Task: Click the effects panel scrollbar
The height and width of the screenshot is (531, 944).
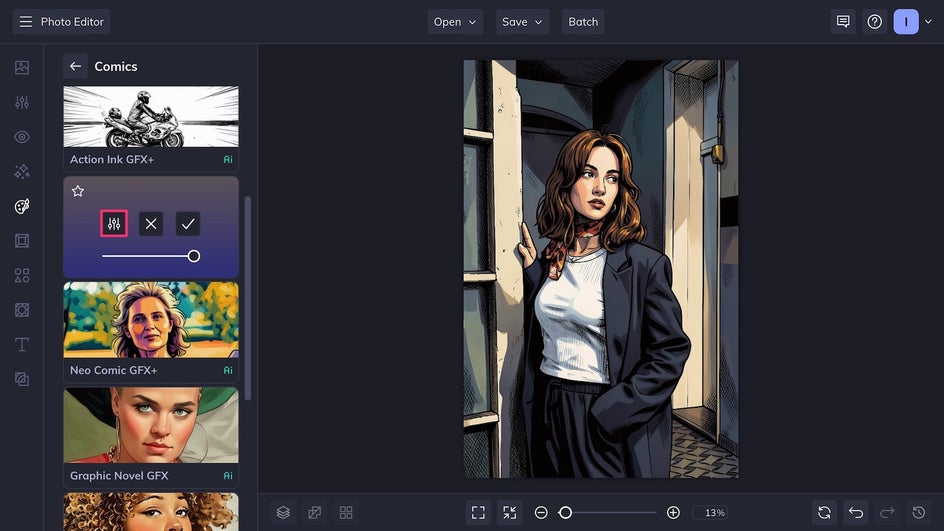Action: [x=247, y=298]
